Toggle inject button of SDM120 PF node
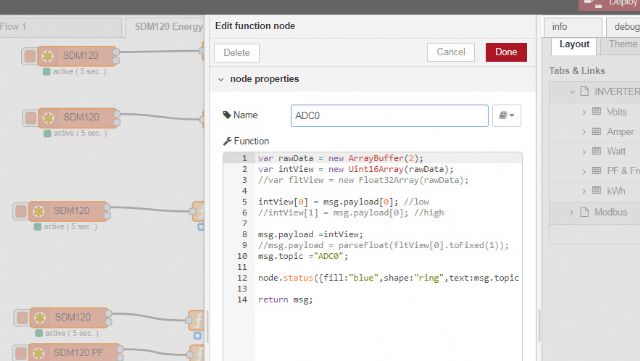 pyautogui.click(x=20, y=353)
